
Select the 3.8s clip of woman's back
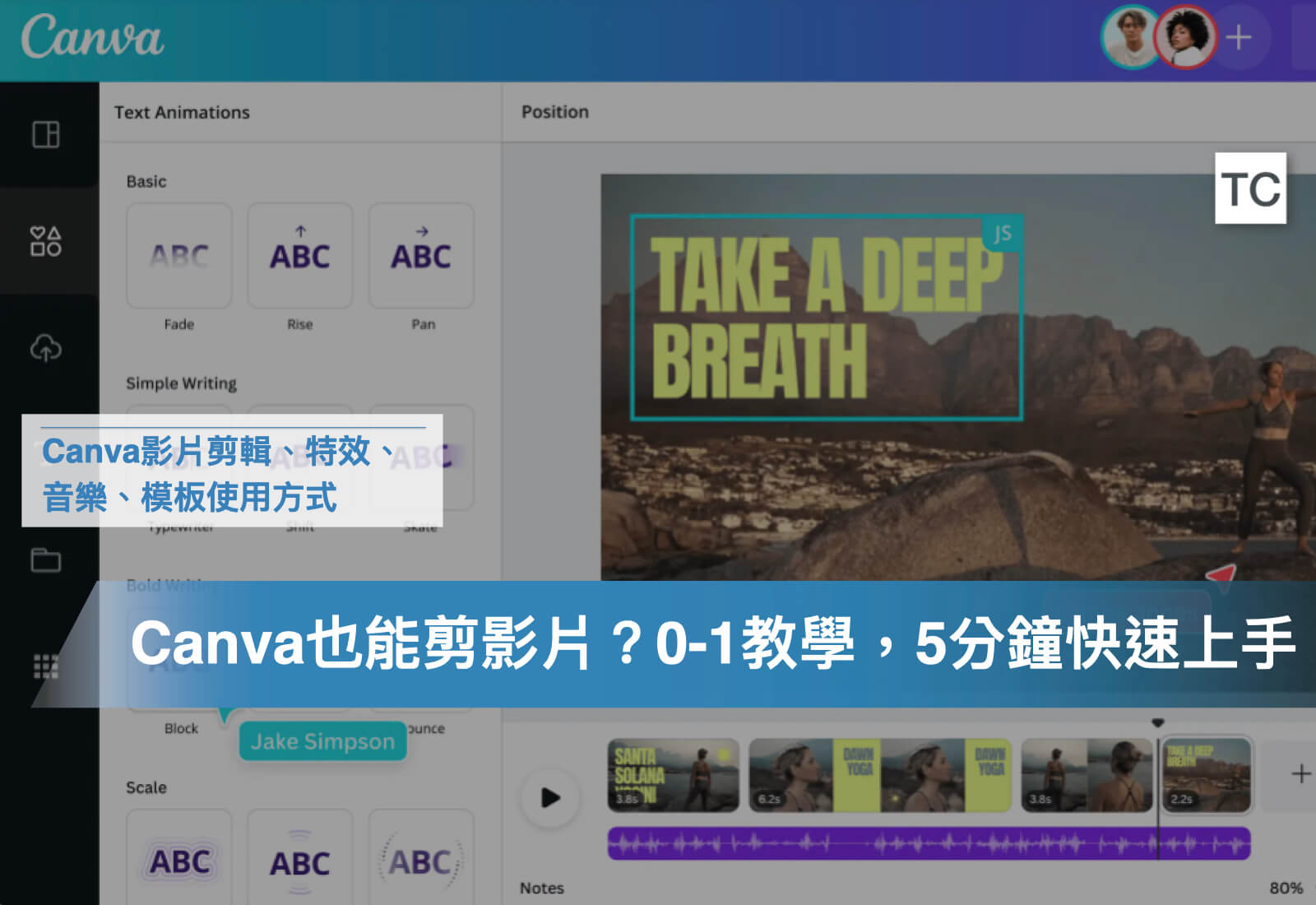click(x=1087, y=775)
